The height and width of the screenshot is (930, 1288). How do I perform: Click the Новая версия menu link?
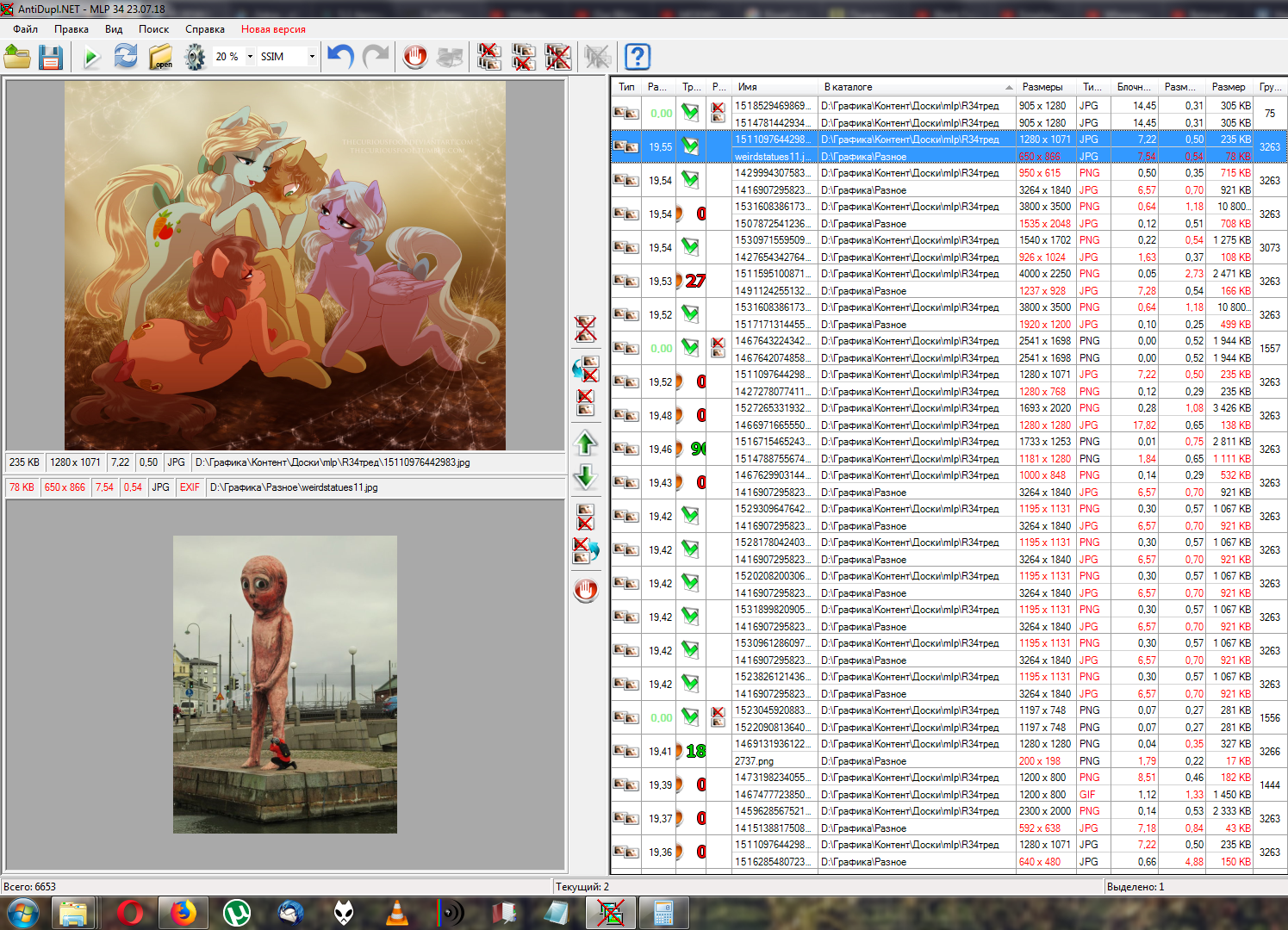point(273,29)
